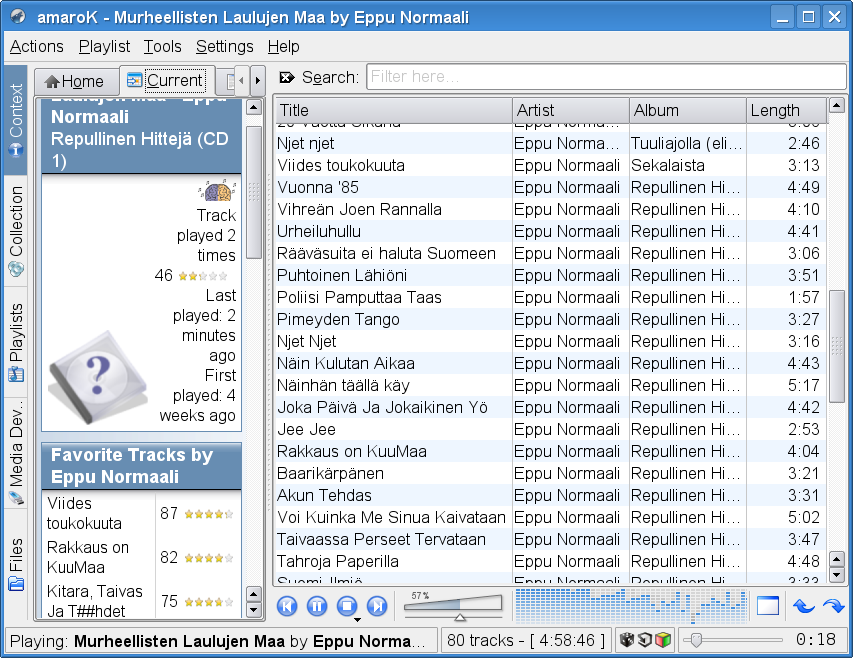Open the Tools menu
The height and width of the screenshot is (658, 853).
pyautogui.click(x=162, y=46)
